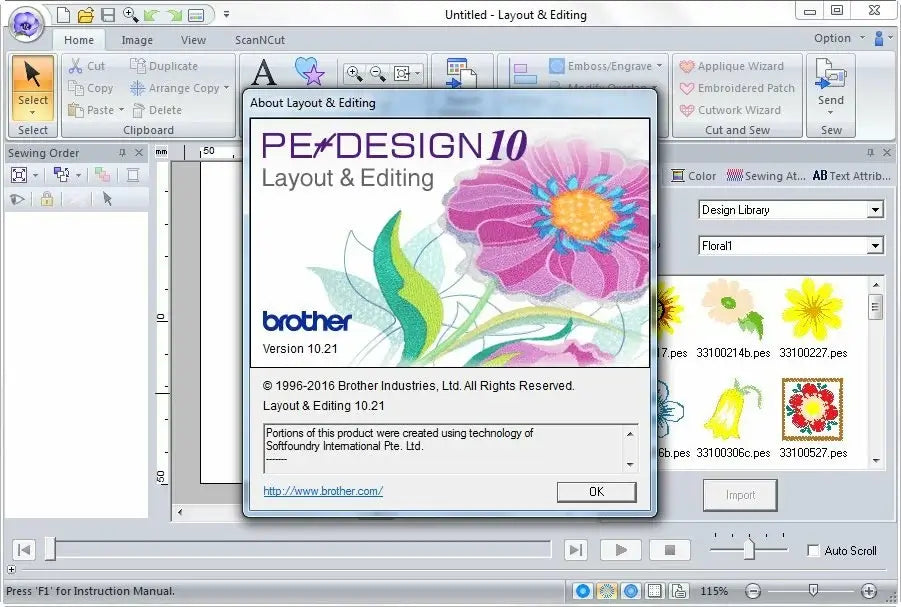Click the Stop button in stitch simulator
Viewport: 901px width, 607px height.
click(x=669, y=550)
